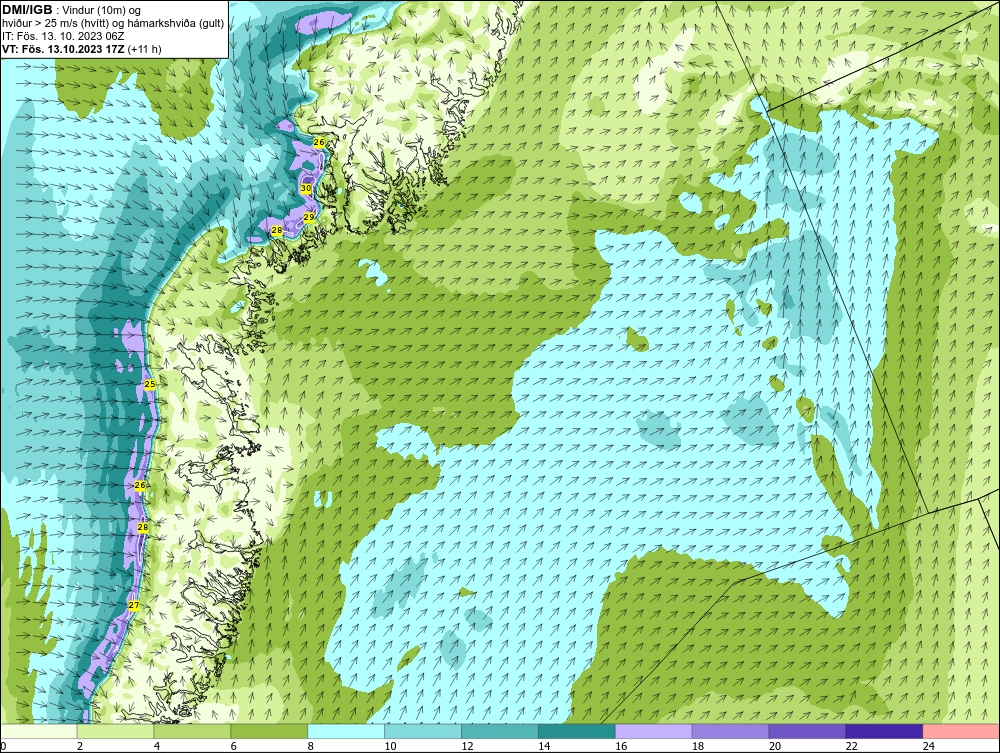1000x753 pixels.
Task: Pick the 22–24 m/s dark indigo legend swatch
Action: point(884,731)
